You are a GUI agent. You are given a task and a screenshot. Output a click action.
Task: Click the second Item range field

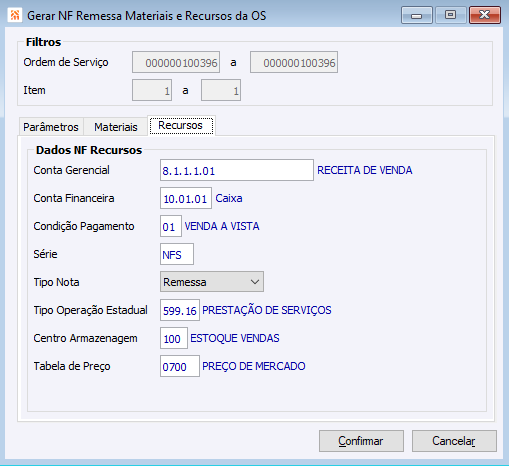pos(221,90)
